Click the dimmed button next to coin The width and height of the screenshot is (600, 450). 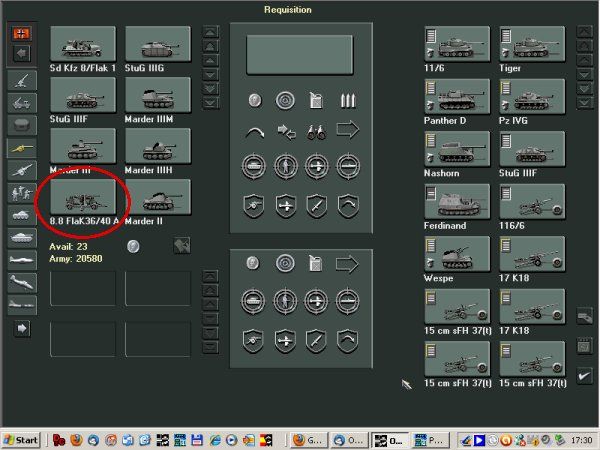point(182,246)
